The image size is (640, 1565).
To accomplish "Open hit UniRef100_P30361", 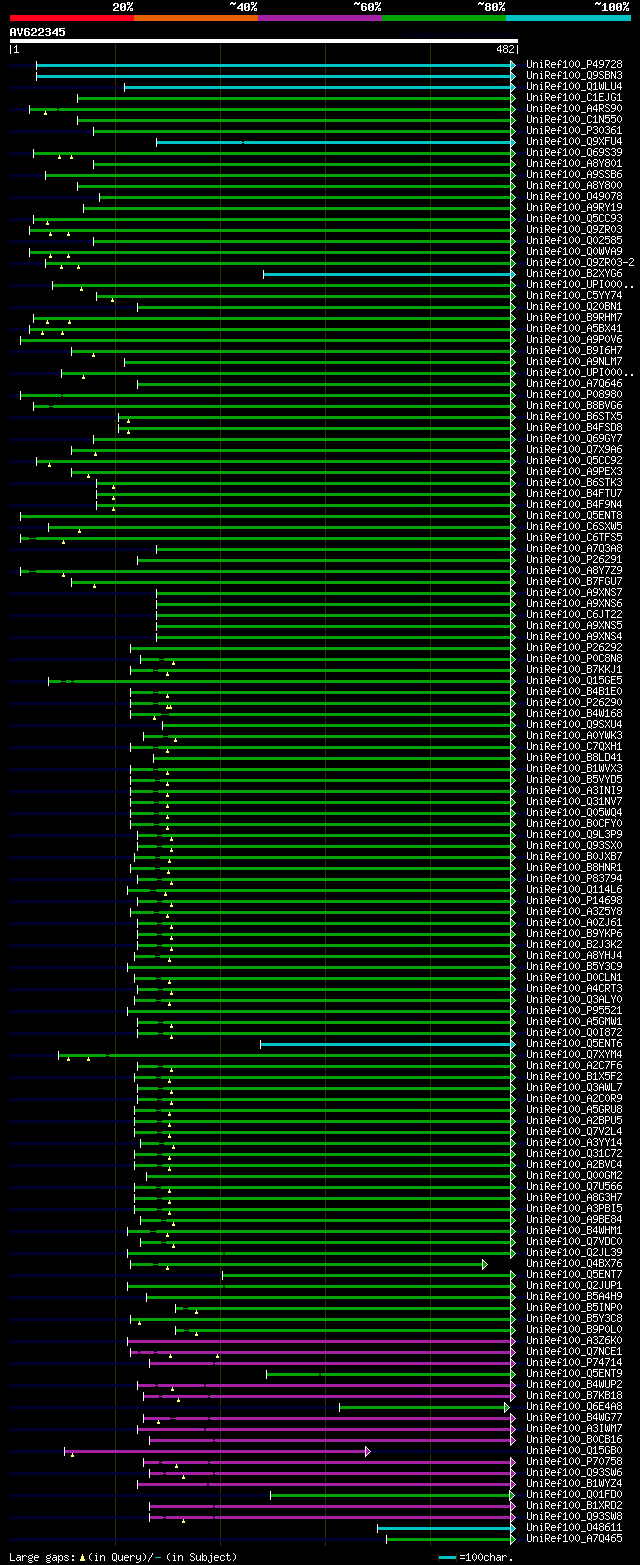I will 574,131.
